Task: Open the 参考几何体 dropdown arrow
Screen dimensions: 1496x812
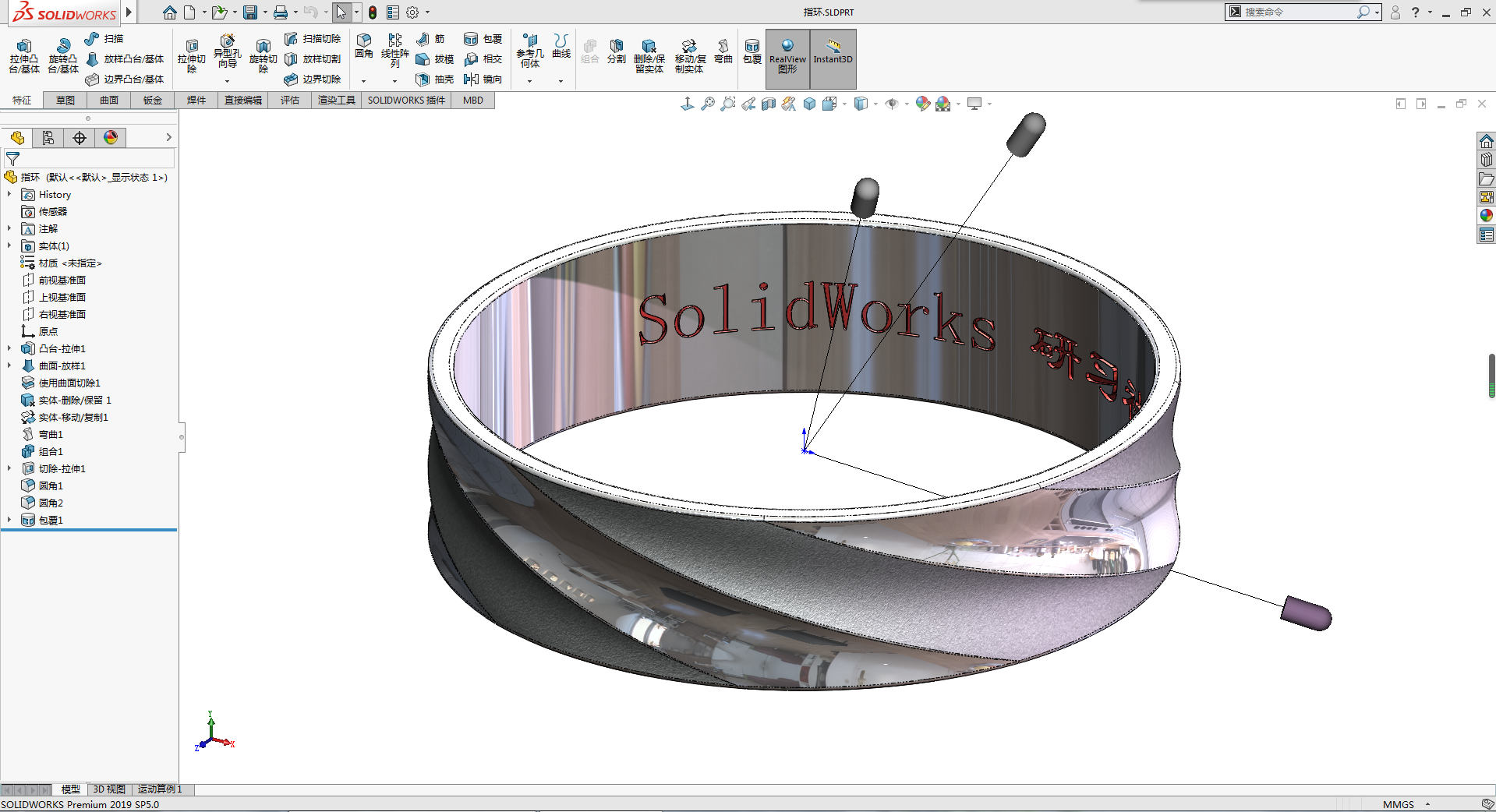Action: [529, 81]
